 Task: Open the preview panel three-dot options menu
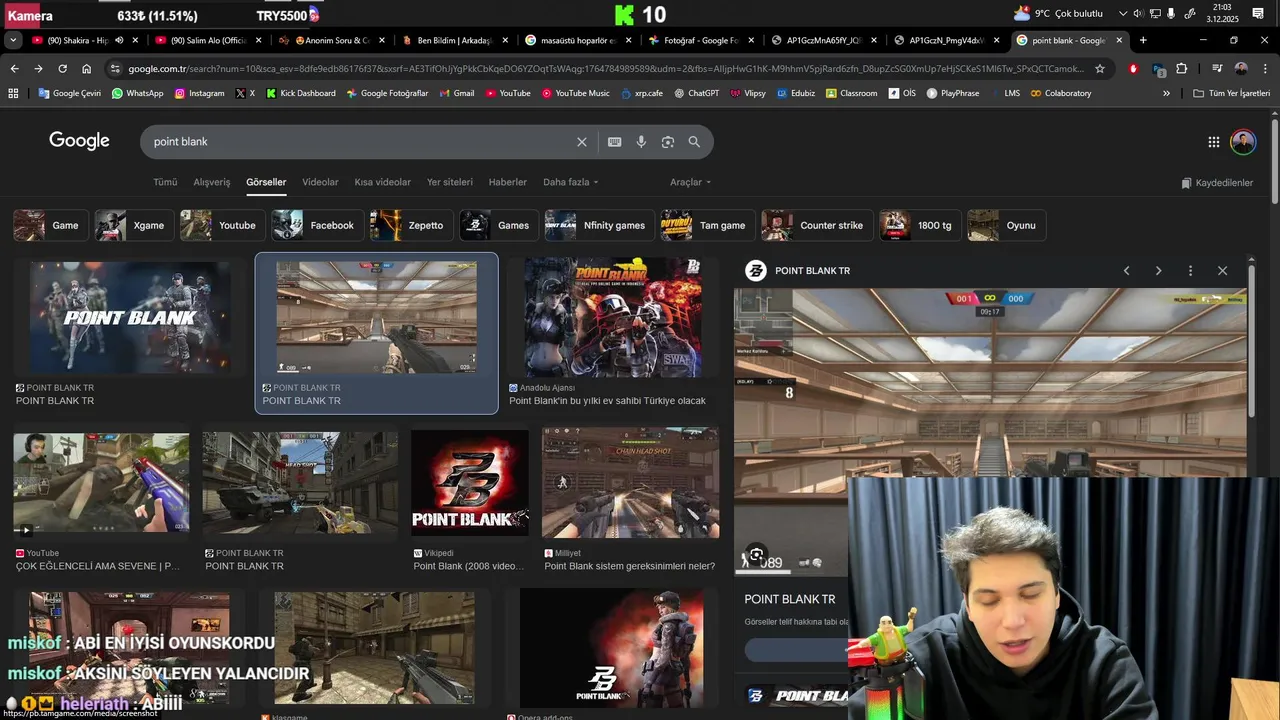pyautogui.click(x=1190, y=271)
